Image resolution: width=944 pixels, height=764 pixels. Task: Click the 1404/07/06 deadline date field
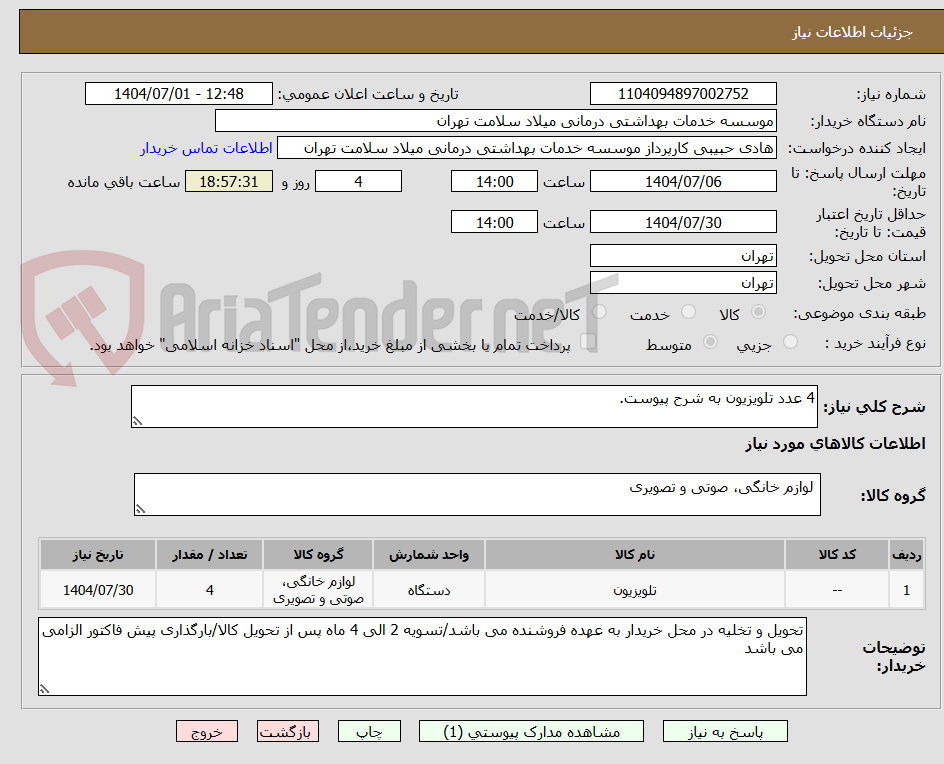coord(683,181)
